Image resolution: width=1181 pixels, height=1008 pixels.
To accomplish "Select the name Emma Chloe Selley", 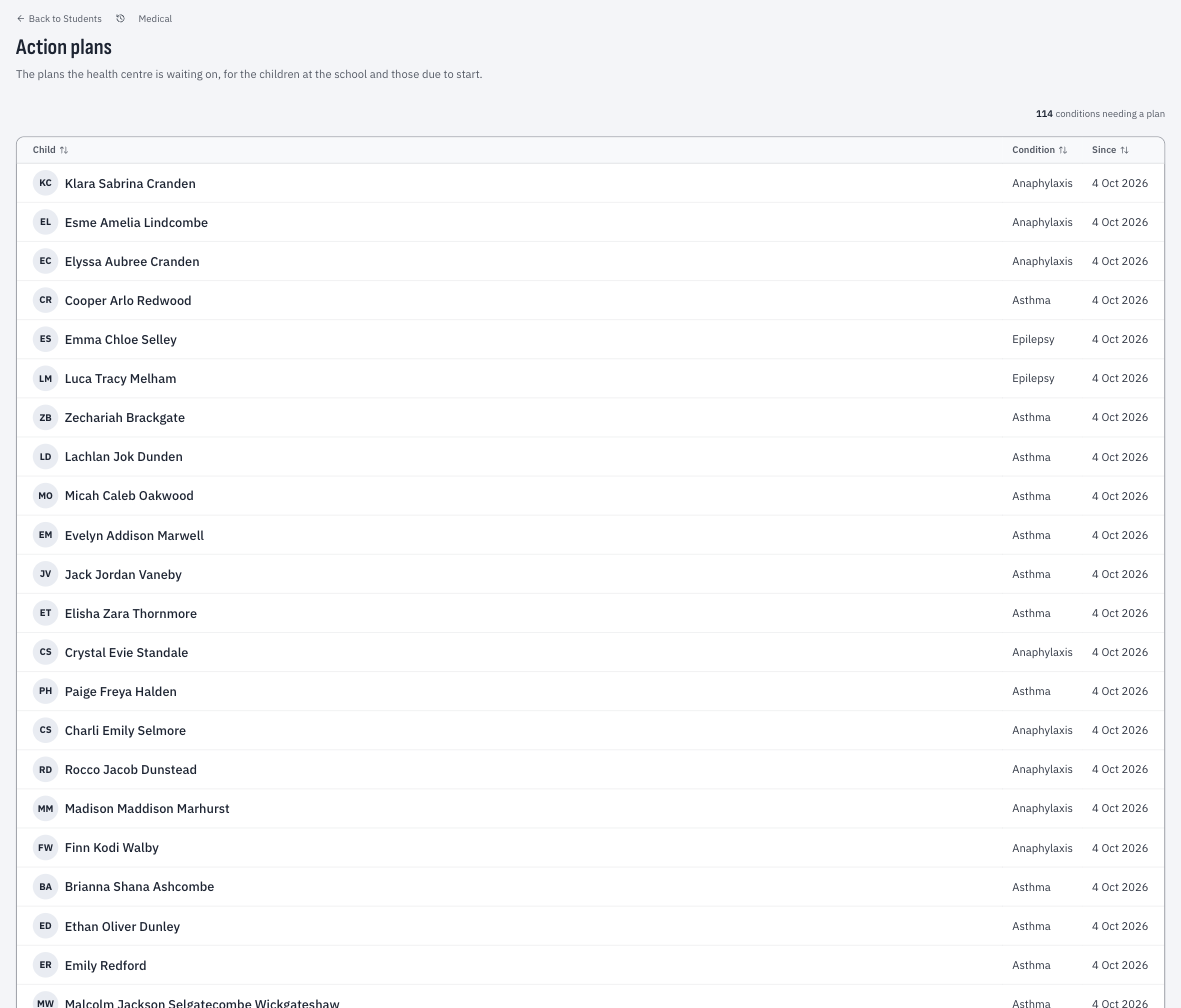I will [121, 340].
